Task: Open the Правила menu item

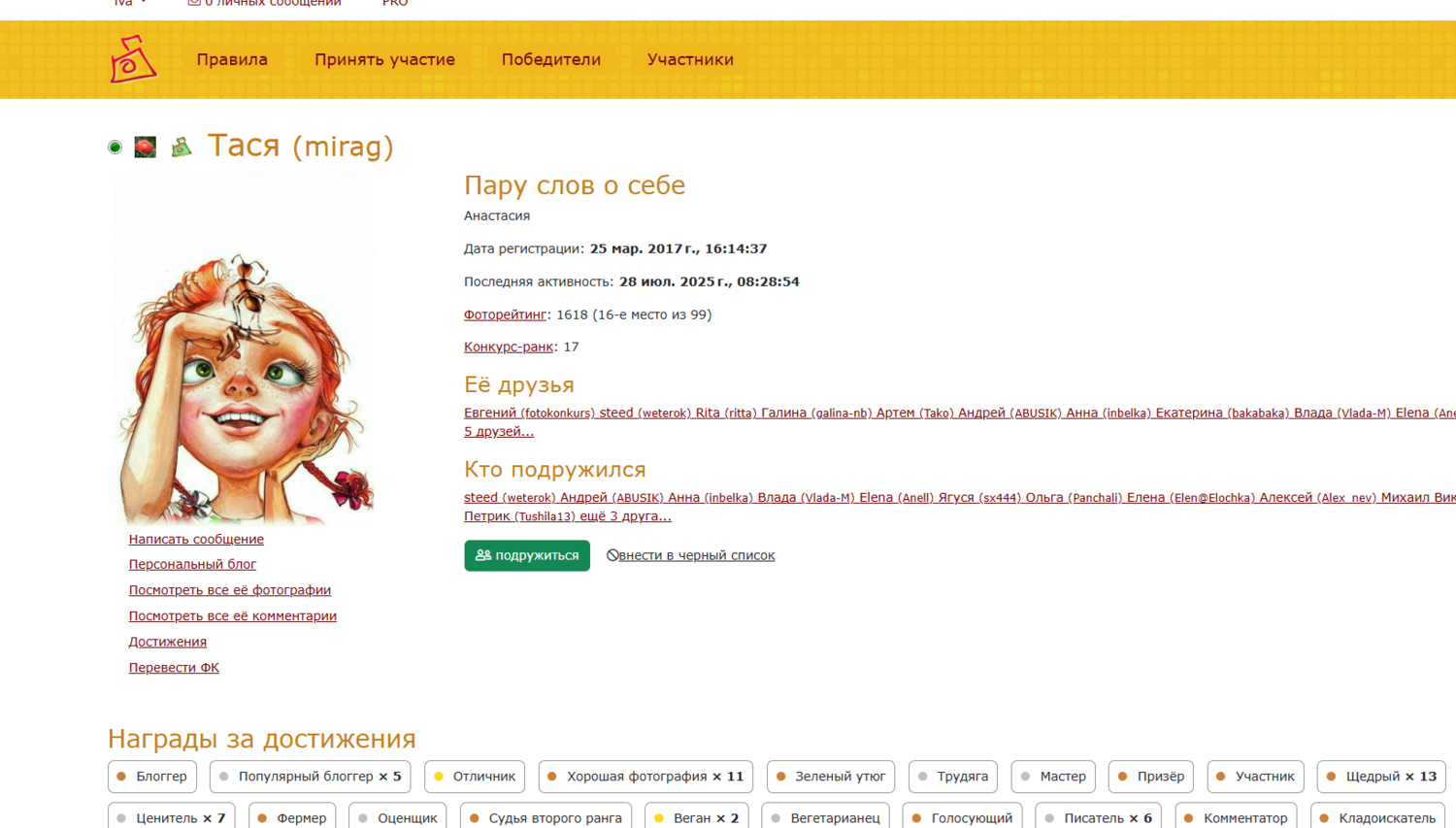Action: pyautogui.click(x=232, y=59)
